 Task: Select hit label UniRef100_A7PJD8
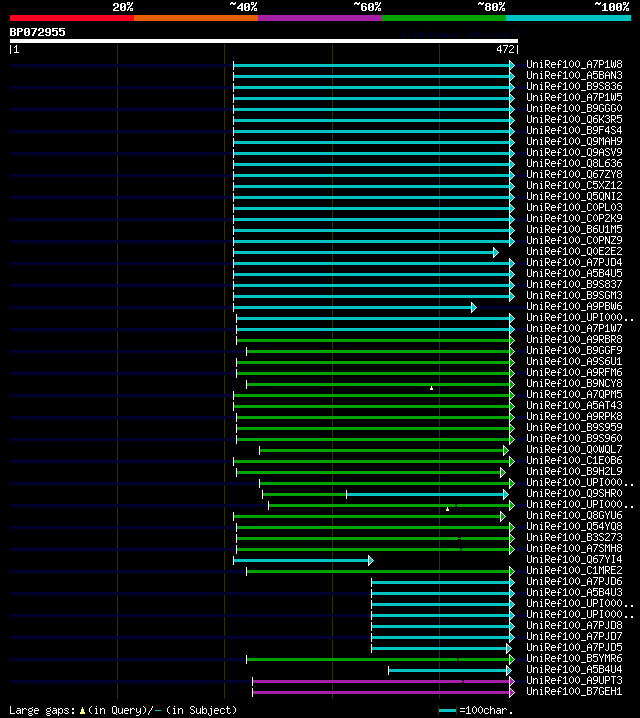tap(574, 625)
